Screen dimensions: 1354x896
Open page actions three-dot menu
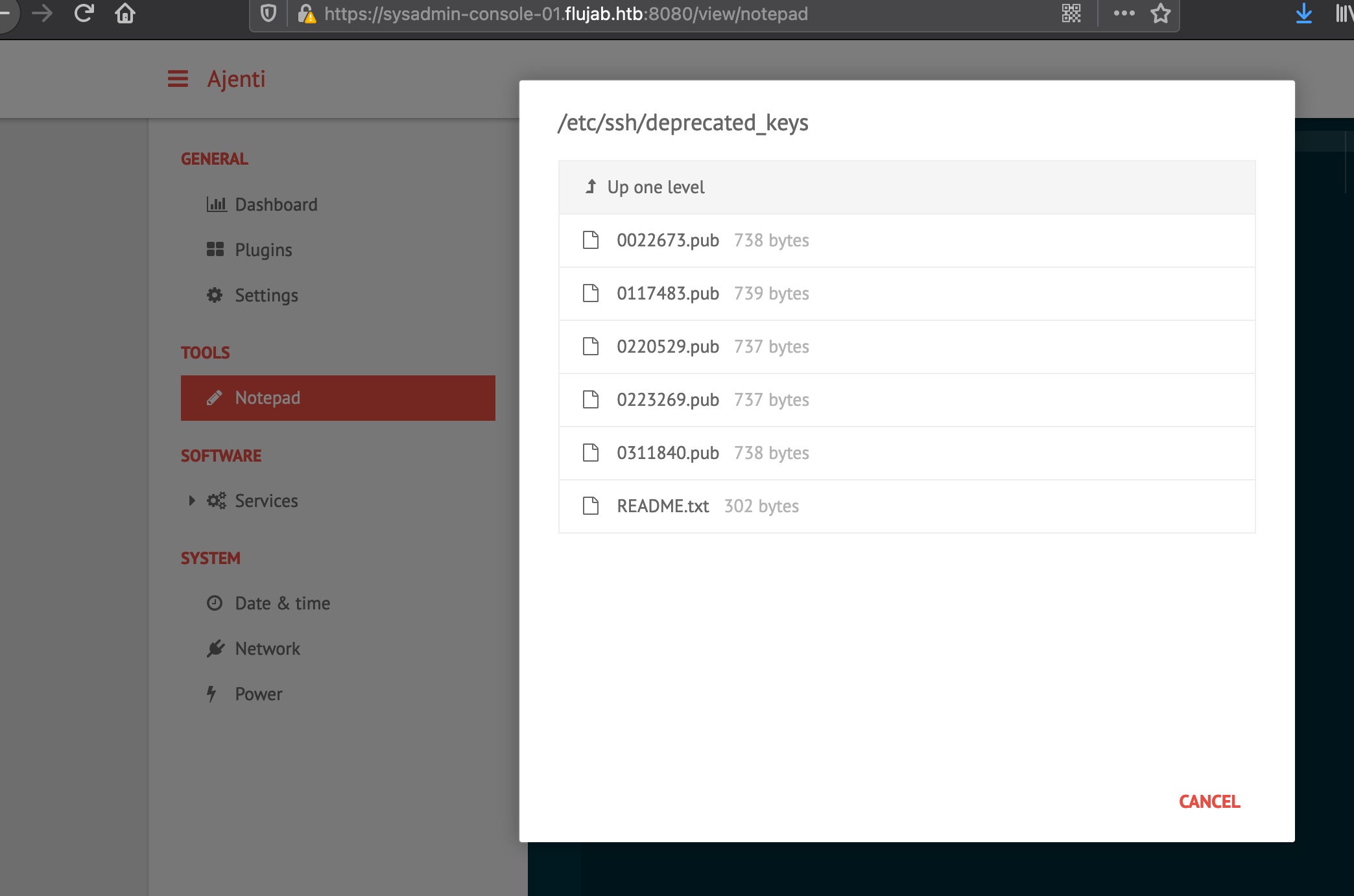click(1124, 13)
